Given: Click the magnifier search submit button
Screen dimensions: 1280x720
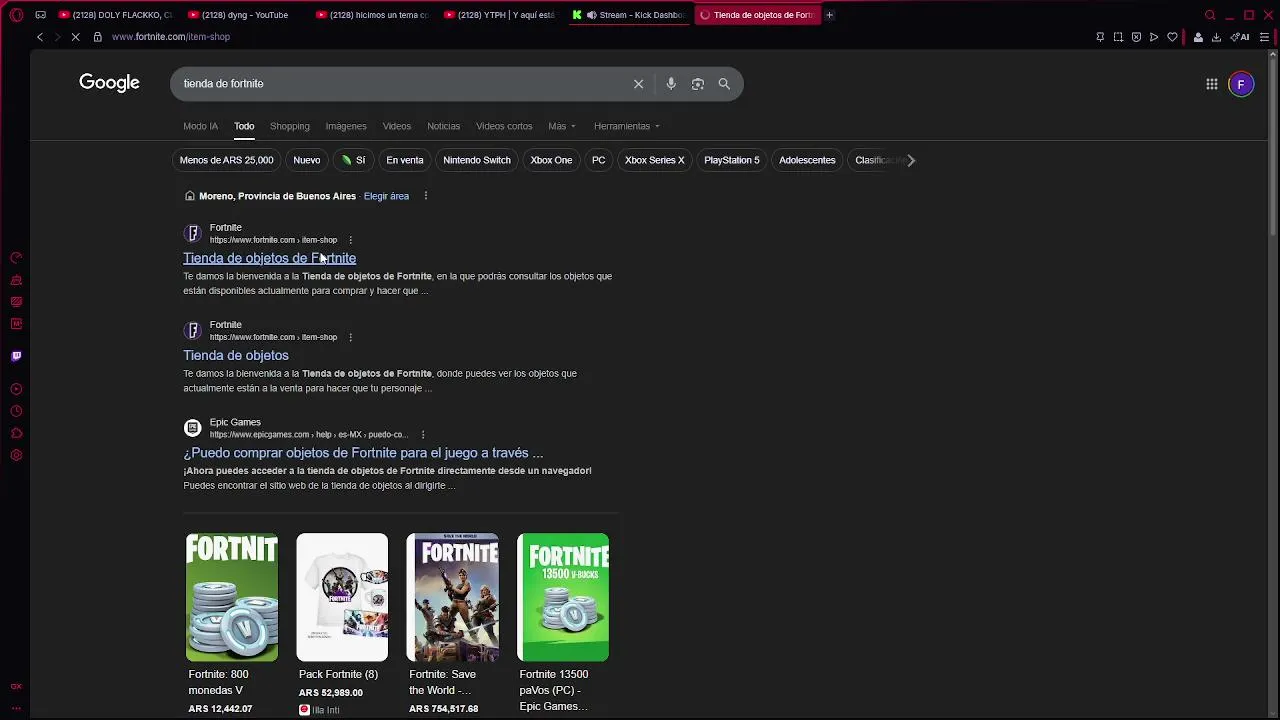Looking at the screenshot, I should [724, 84].
